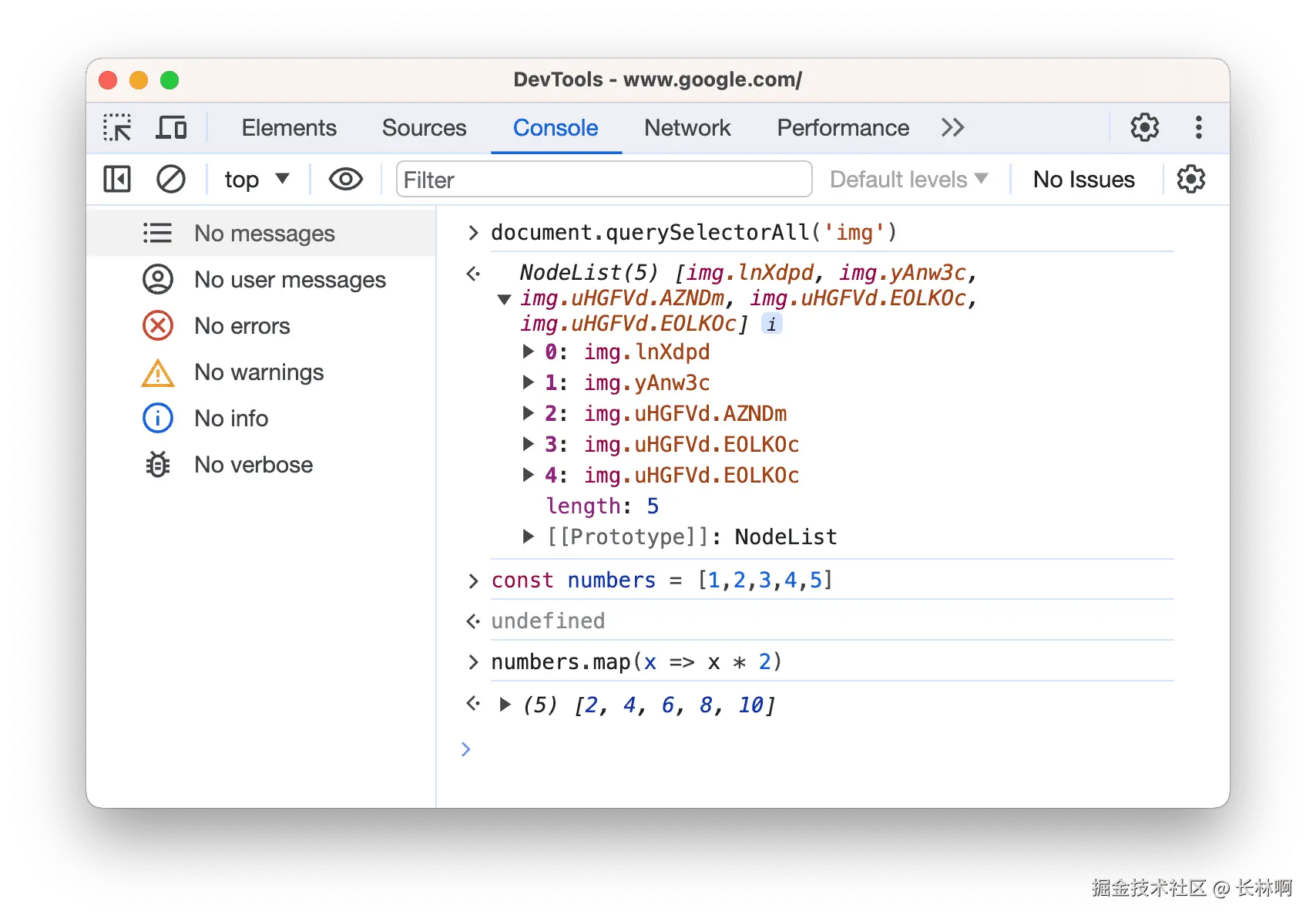The image size is (1316, 922).
Task: Switch to the Sources tab
Action: [x=424, y=128]
